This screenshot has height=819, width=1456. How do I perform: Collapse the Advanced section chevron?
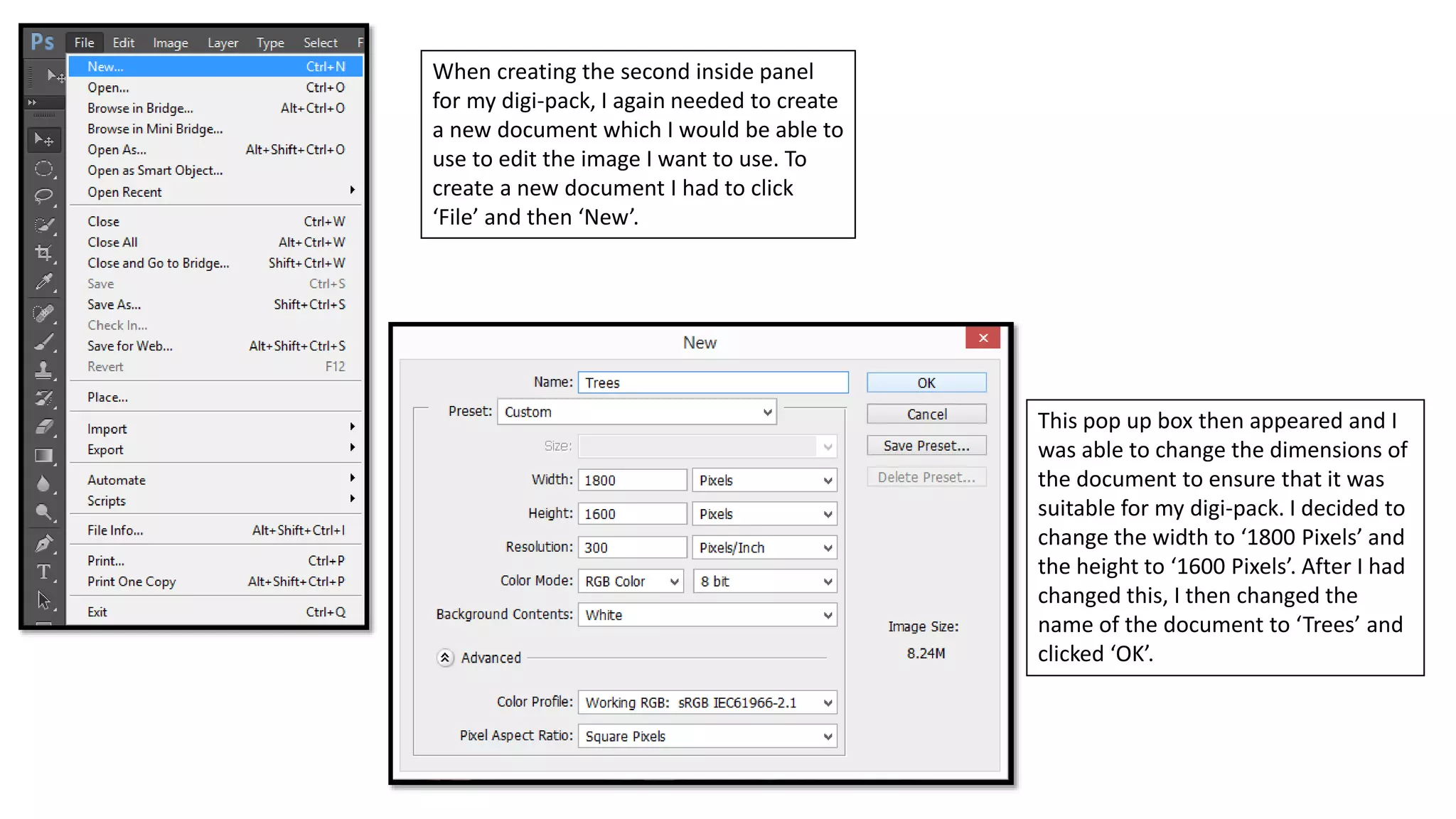pyautogui.click(x=445, y=658)
